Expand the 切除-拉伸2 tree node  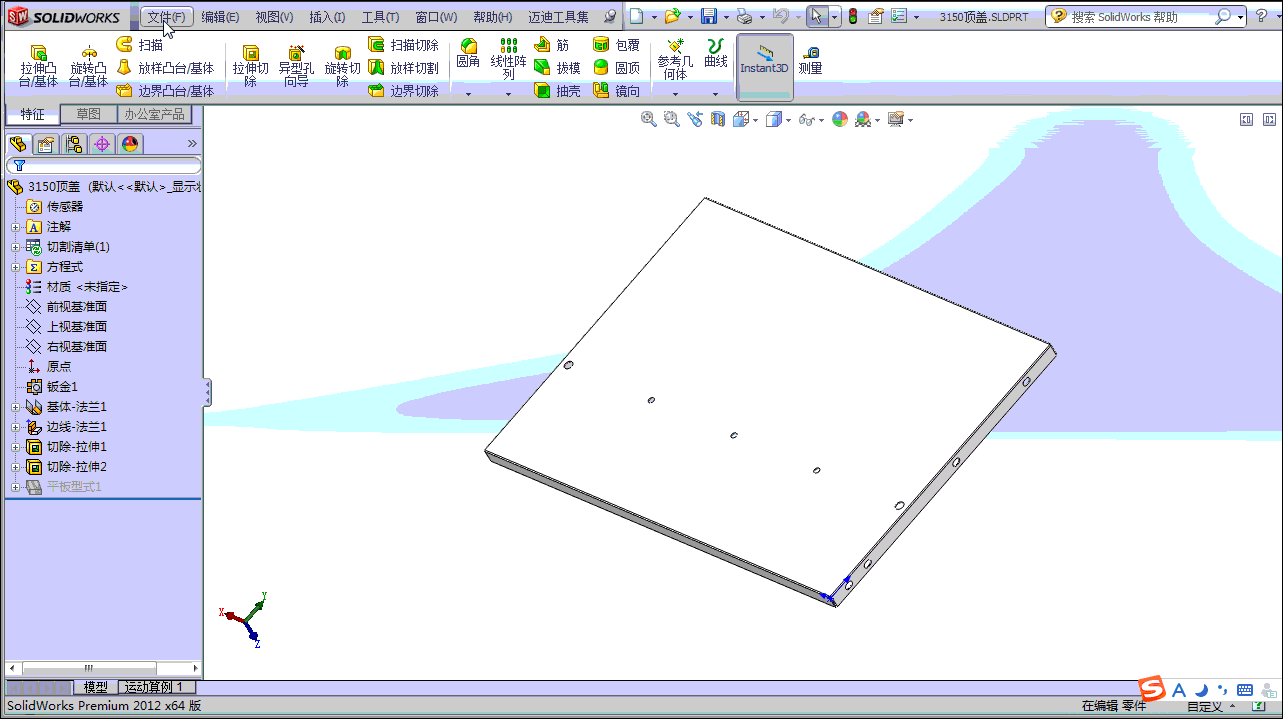[x=16, y=467]
